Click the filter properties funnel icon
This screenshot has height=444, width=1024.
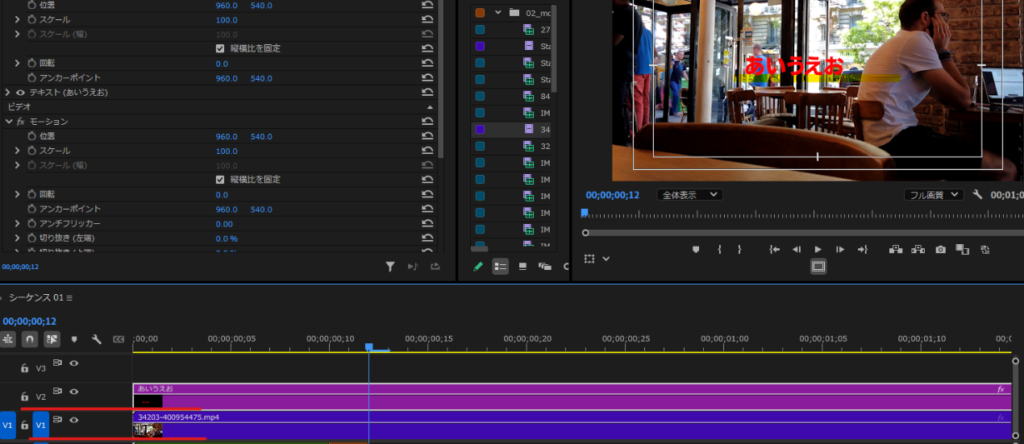pyautogui.click(x=391, y=266)
